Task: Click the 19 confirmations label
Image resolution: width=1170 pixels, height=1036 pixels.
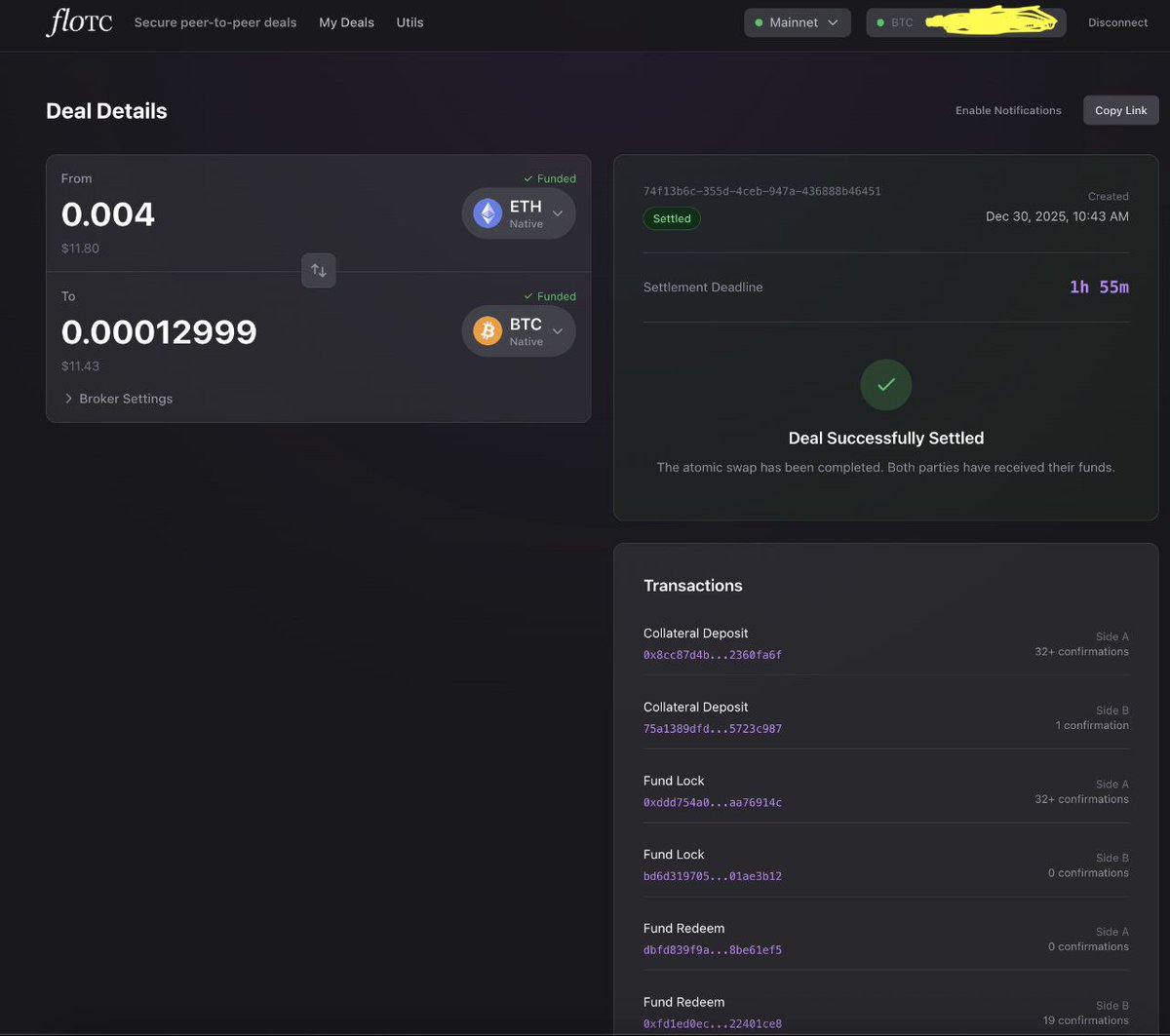Action: (x=1086, y=1020)
